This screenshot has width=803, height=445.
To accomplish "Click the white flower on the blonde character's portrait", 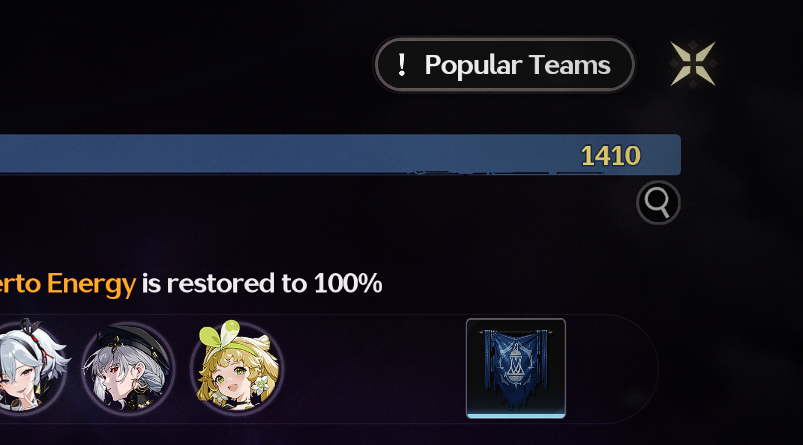I will pos(262,384).
